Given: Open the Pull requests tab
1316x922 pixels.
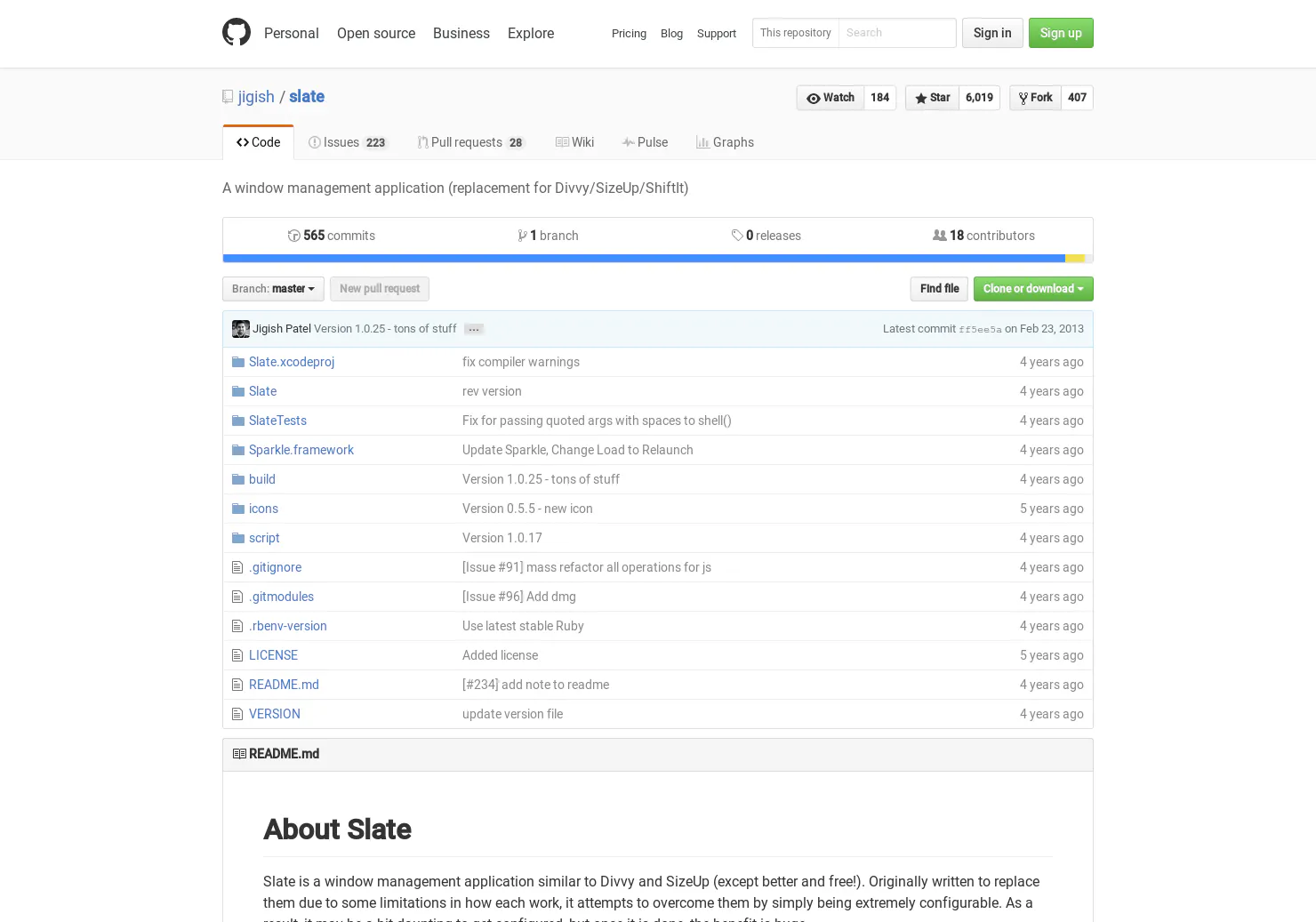Looking at the screenshot, I should pyautogui.click(x=471, y=142).
